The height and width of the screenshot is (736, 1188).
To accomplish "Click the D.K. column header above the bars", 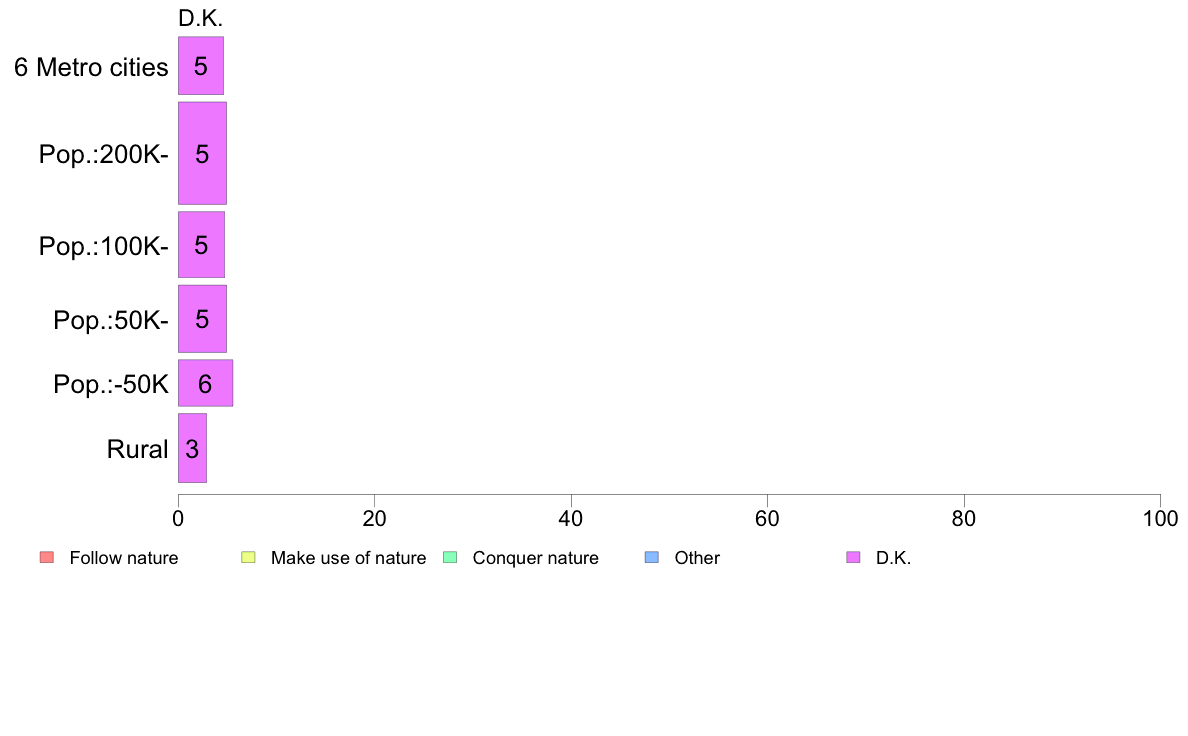I will pos(200,19).
